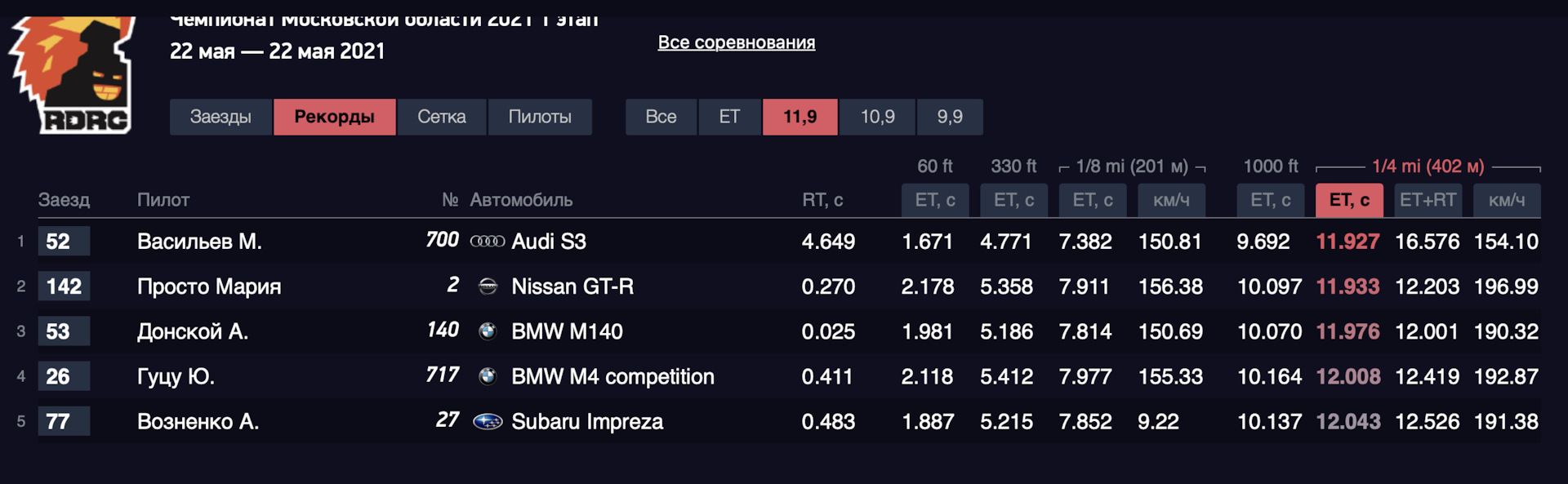Select the ET class filter

click(x=729, y=117)
